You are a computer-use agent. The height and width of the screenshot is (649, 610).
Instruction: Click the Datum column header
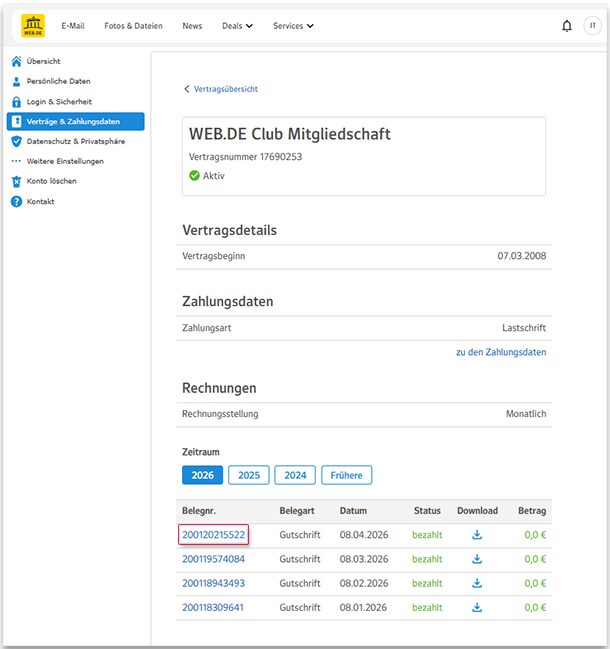click(353, 511)
